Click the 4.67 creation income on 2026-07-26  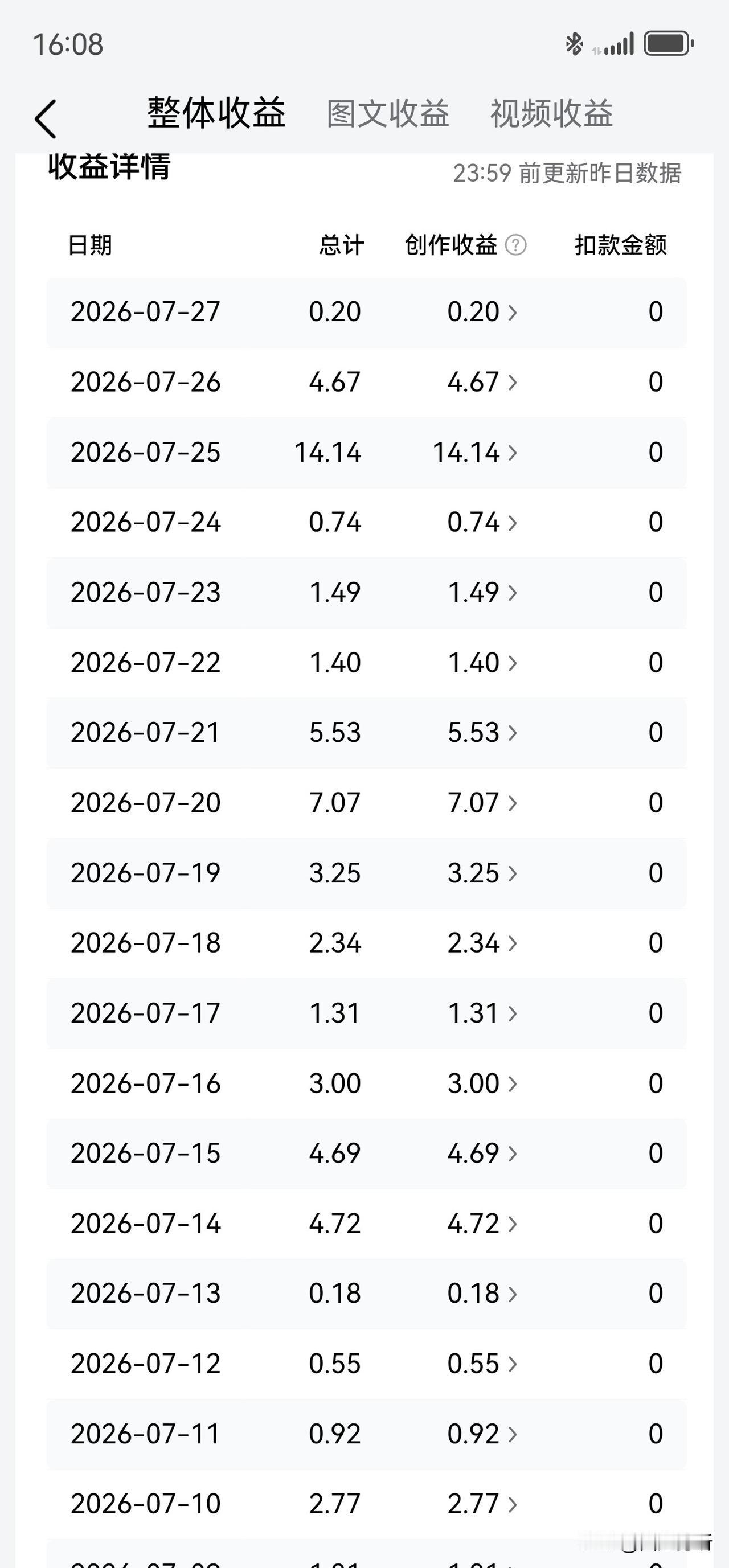[x=473, y=382]
